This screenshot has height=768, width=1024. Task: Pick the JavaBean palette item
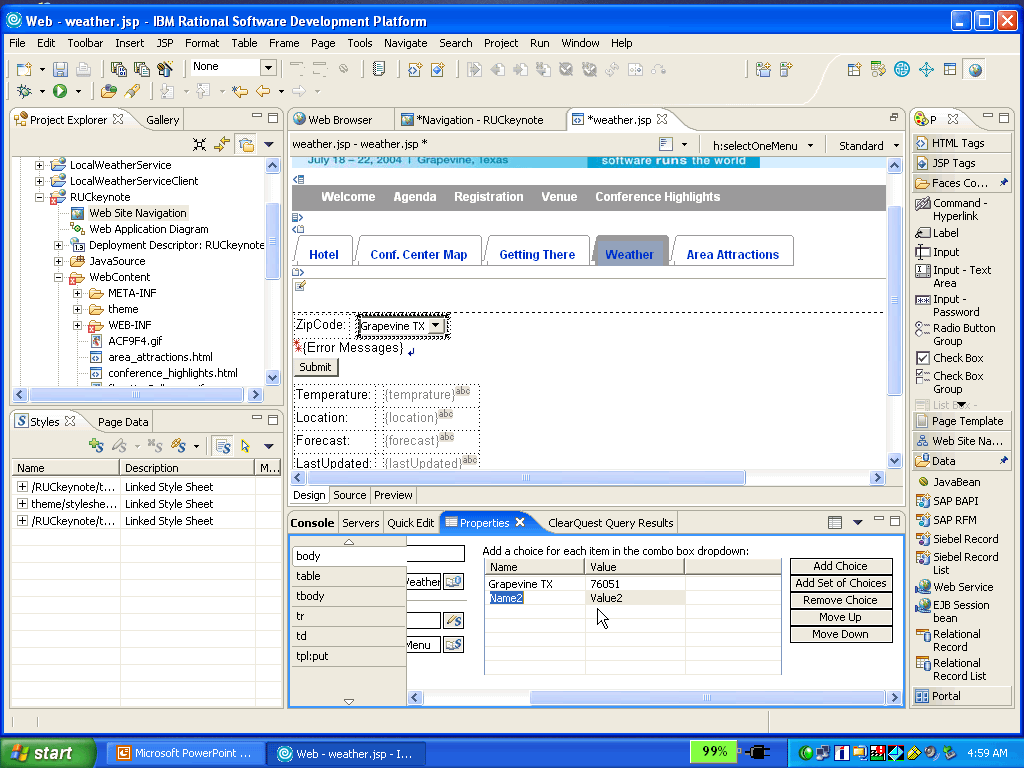click(949, 482)
